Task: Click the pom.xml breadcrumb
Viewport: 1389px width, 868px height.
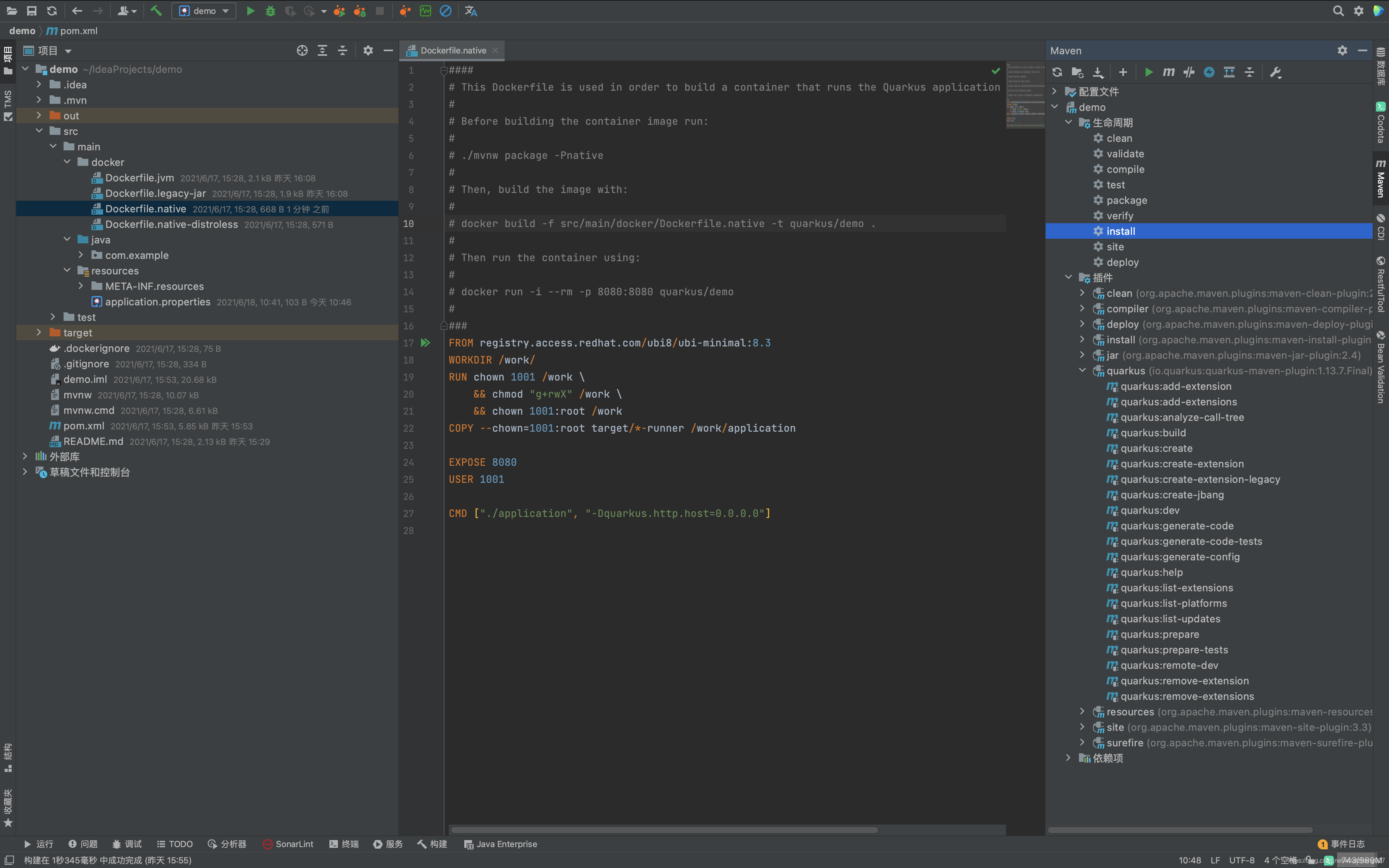Action: pyautogui.click(x=72, y=31)
